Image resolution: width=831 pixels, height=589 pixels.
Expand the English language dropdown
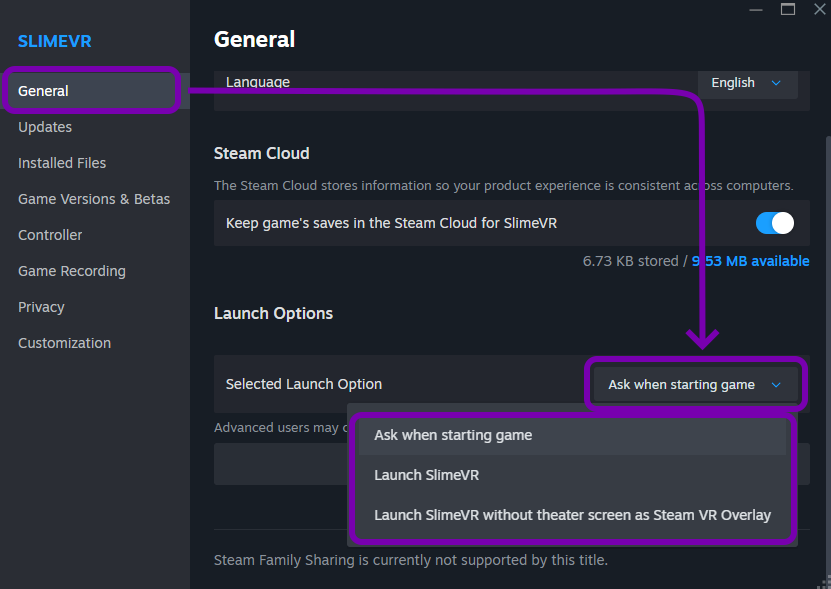[747, 83]
